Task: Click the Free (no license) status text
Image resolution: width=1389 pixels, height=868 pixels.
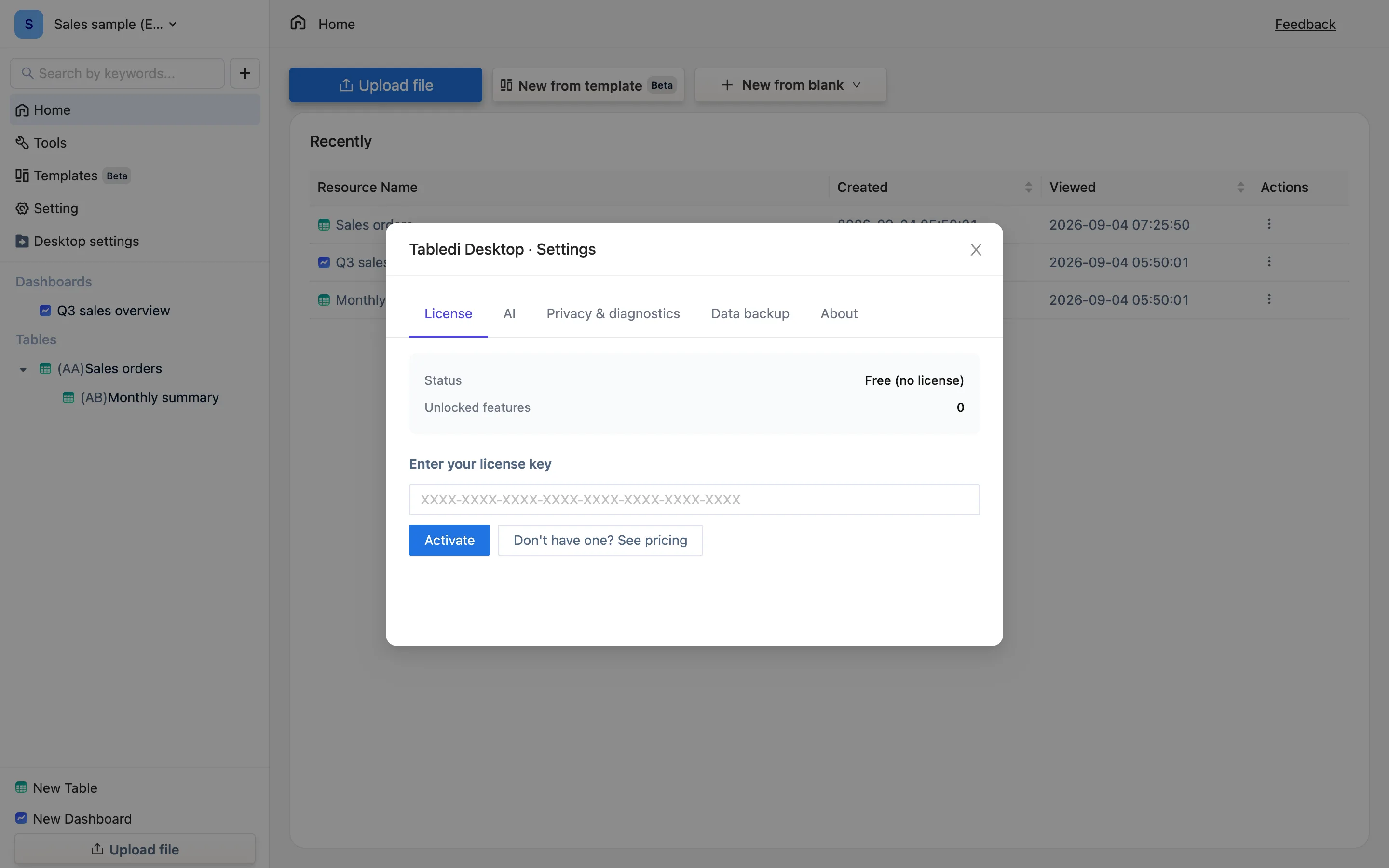Action: coord(914,380)
